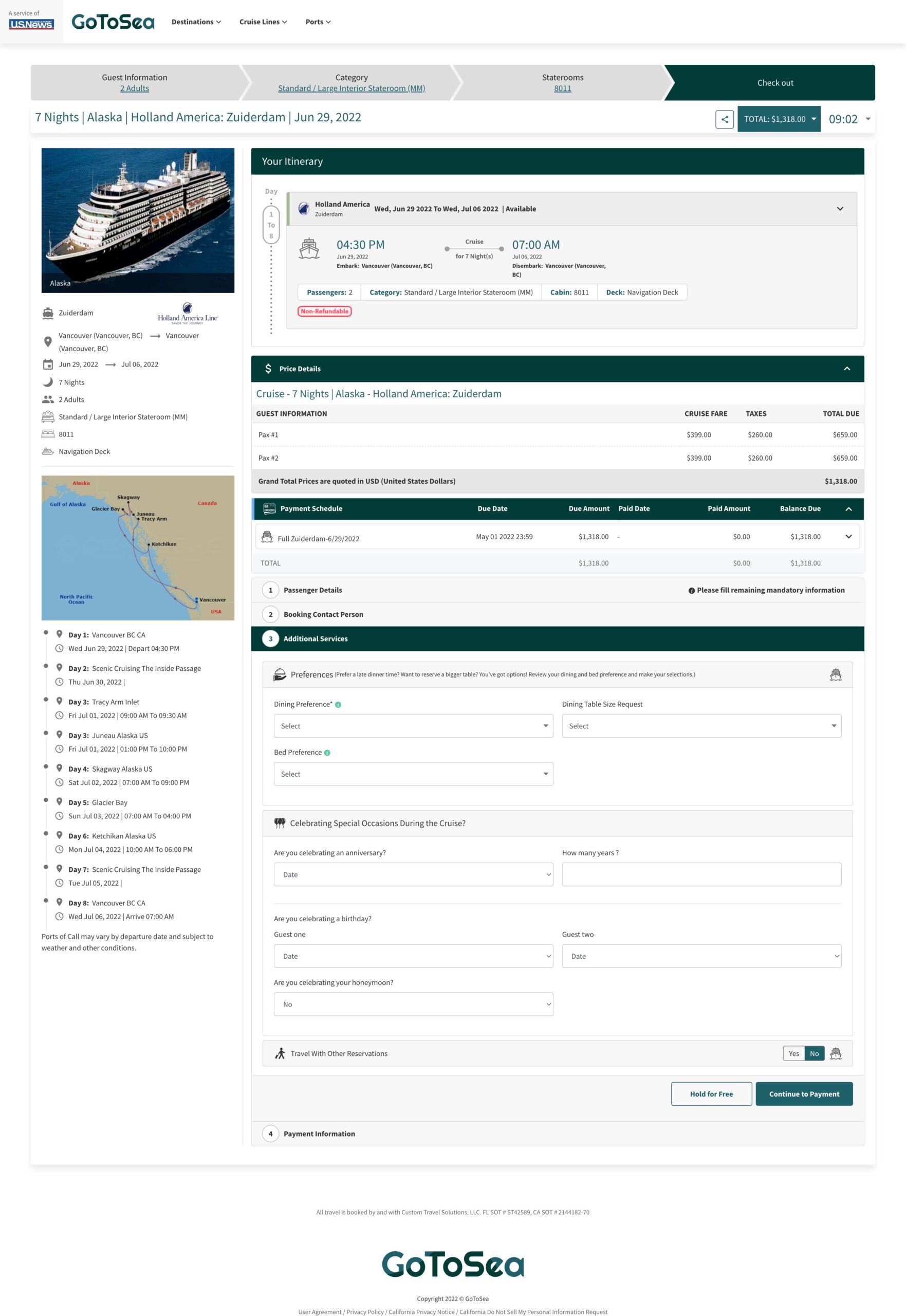Click the Preferences dining icon
Image resolution: width=906 pixels, height=1316 pixels.
(280, 674)
